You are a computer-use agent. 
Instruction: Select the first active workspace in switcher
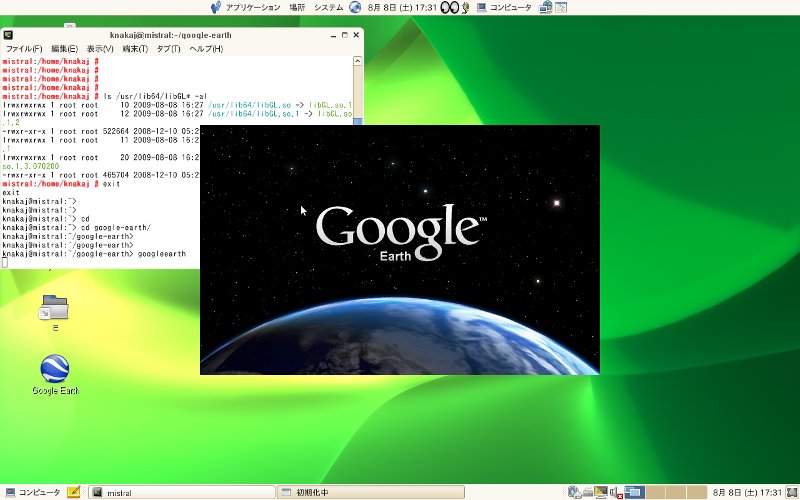coord(635,492)
